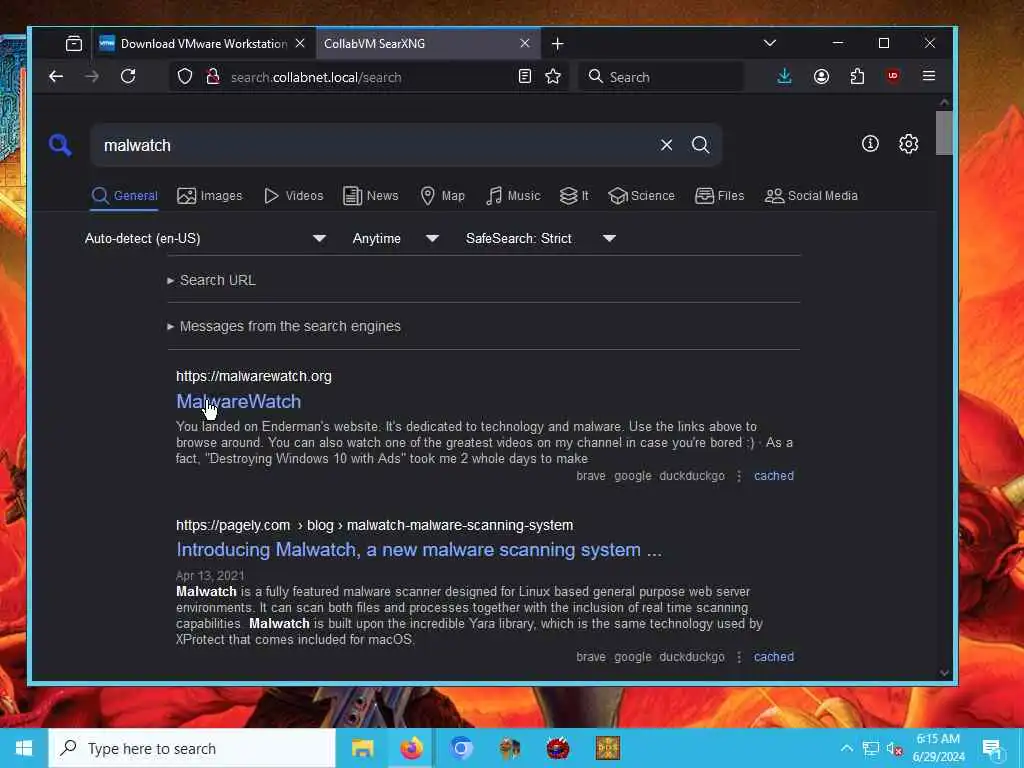Open the taskbar clock showing 6:15 AM
The height and width of the screenshot is (768, 1024).
click(x=938, y=748)
